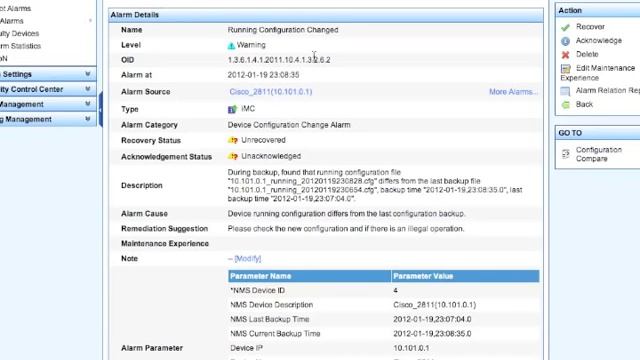Open Faulty Devices in sidebar
640x360 pixels.
tap(20, 33)
